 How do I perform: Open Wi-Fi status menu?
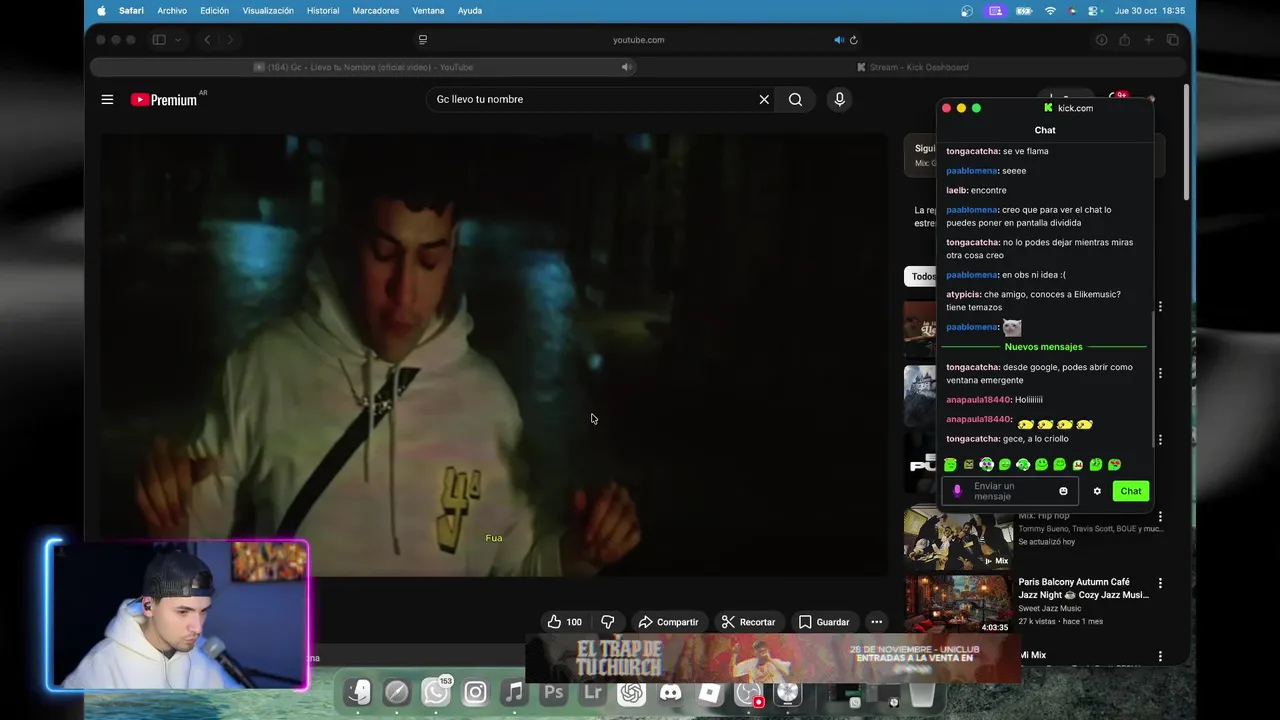(1050, 11)
